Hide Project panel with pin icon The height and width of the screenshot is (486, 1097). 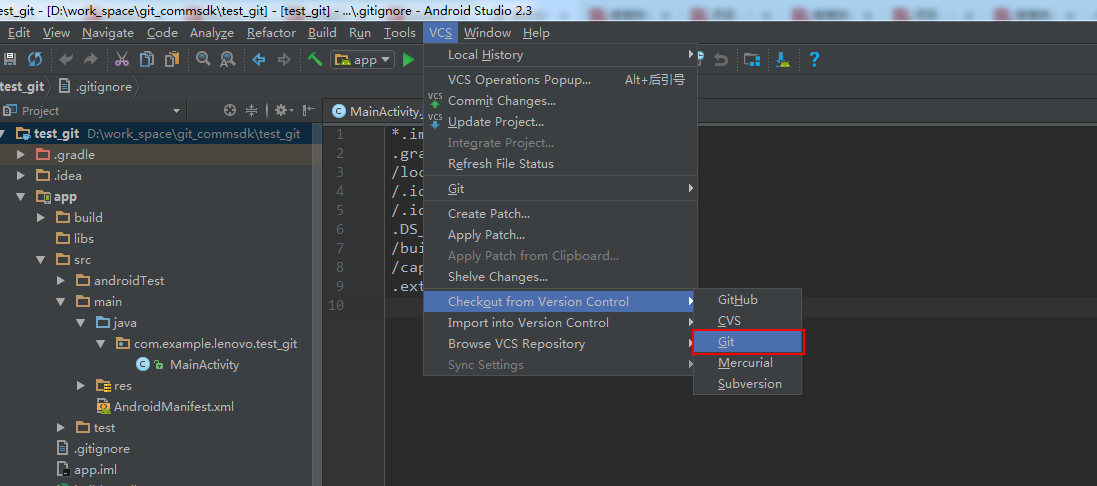(x=309, y=110)
